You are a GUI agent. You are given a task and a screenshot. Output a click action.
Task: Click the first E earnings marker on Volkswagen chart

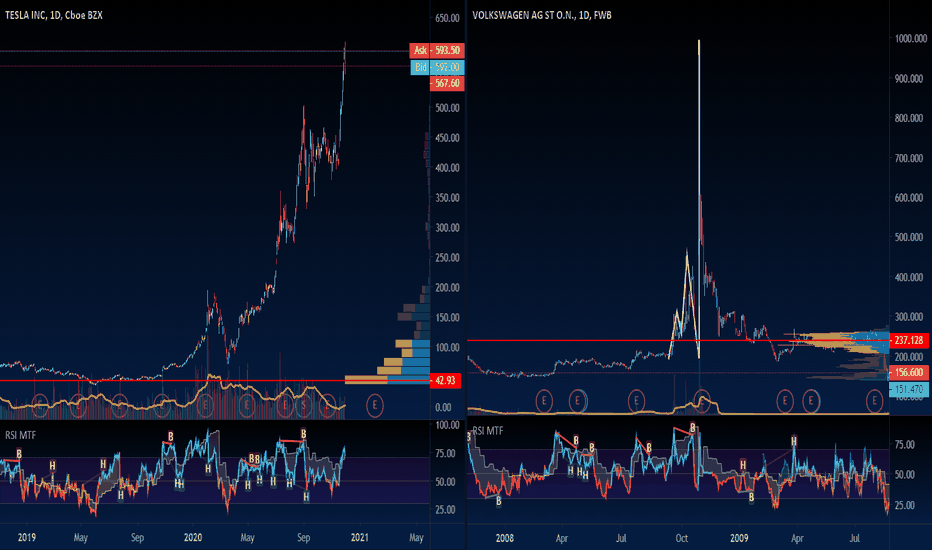click(544, 401)
